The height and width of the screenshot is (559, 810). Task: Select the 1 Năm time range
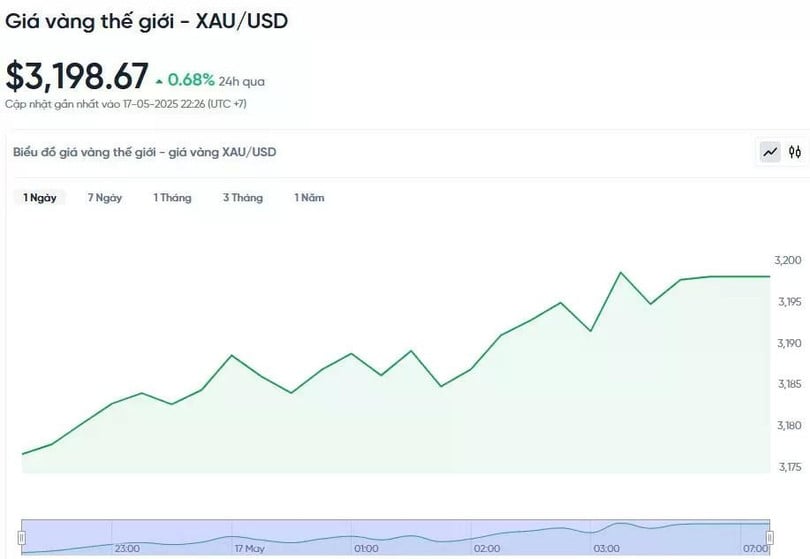tap(309, 197)
